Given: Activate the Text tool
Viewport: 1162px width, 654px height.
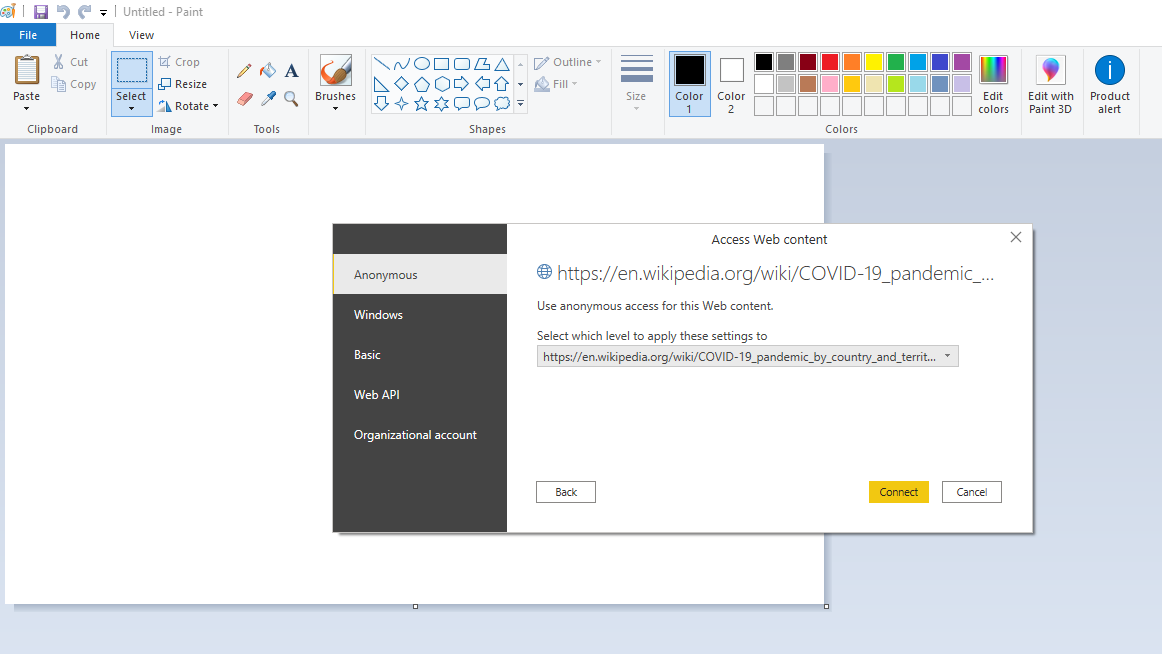Looking at the screenshot, I should click(291, 71).
